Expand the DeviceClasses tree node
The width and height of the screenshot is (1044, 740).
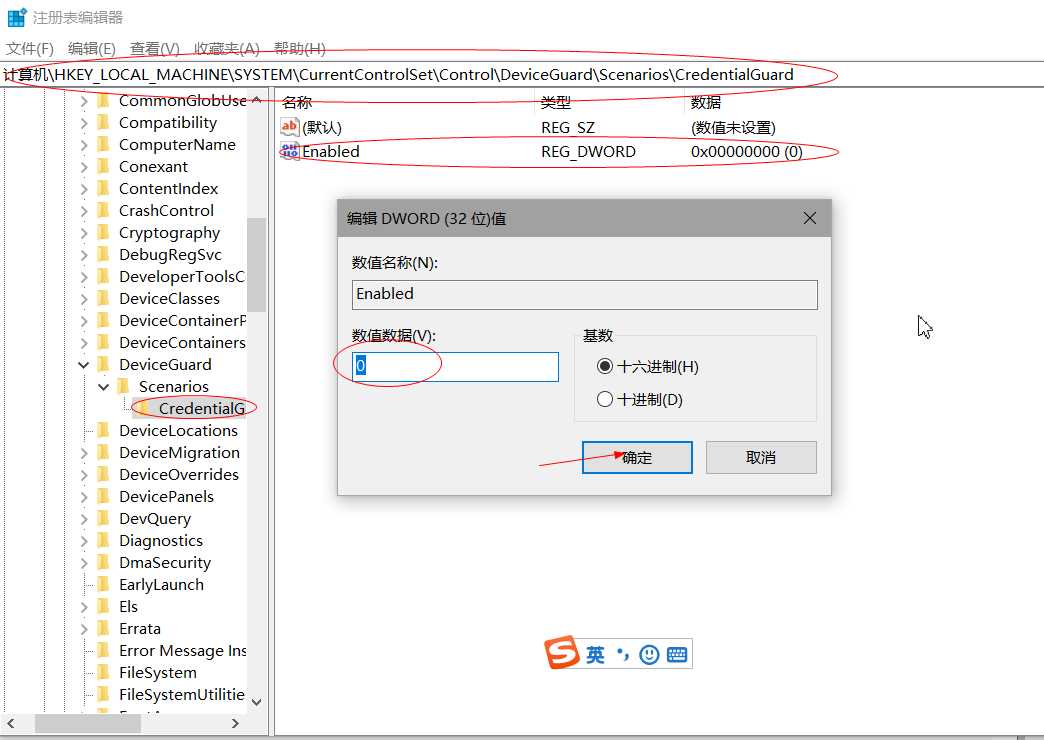[x=83, y=299]
